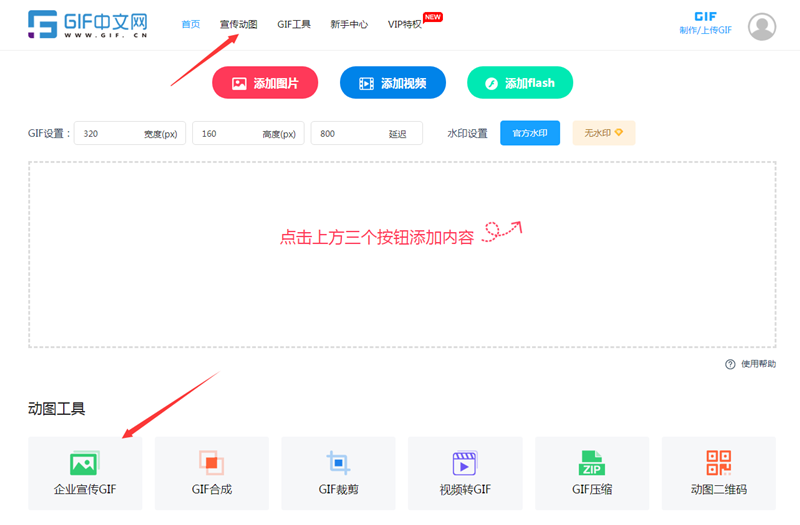This screenshot has height=525, width=800.
Task: Click the 水印设置 label
Action: (467, 134)
